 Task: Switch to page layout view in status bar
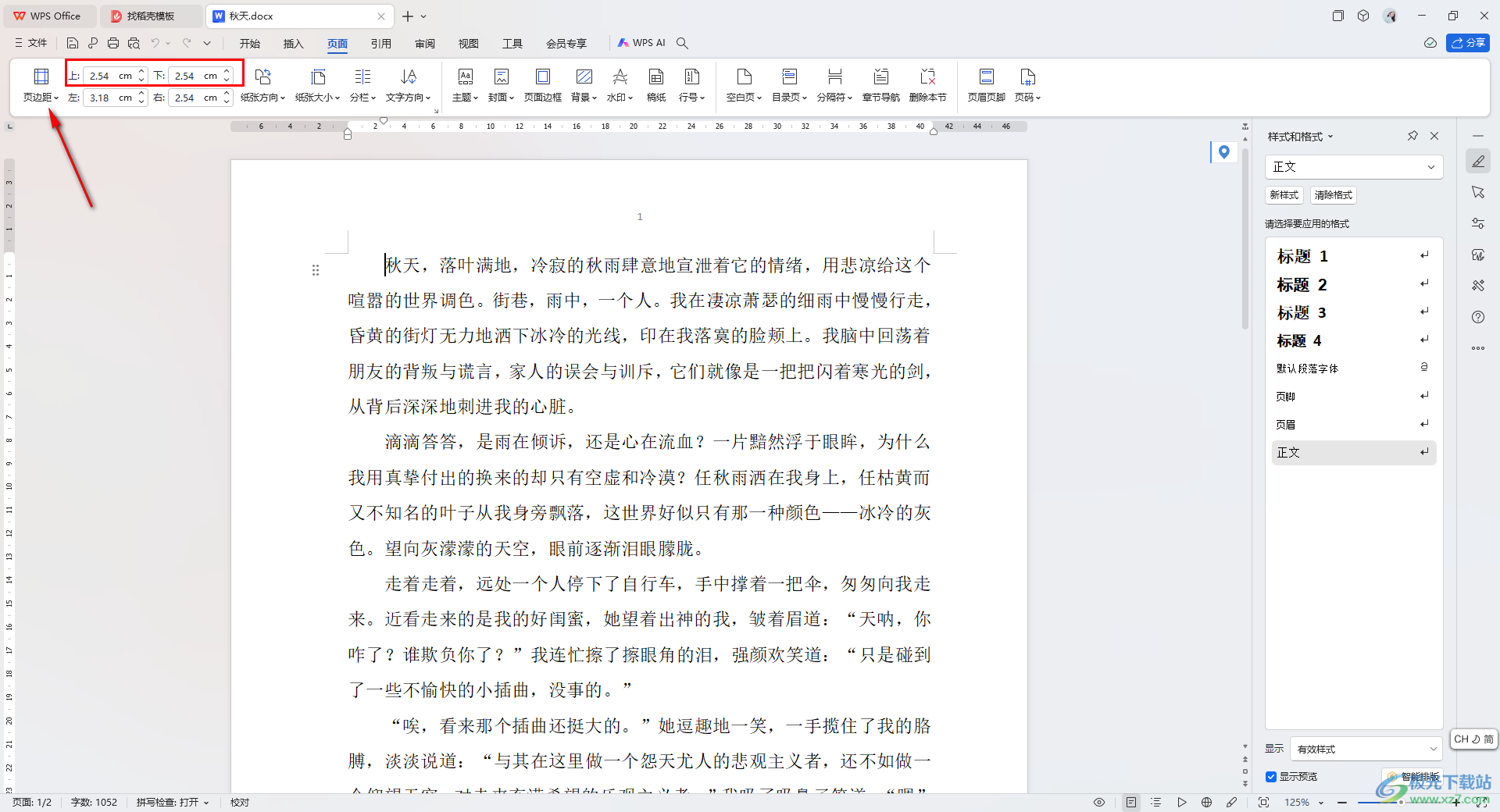tap(1130, 803)
